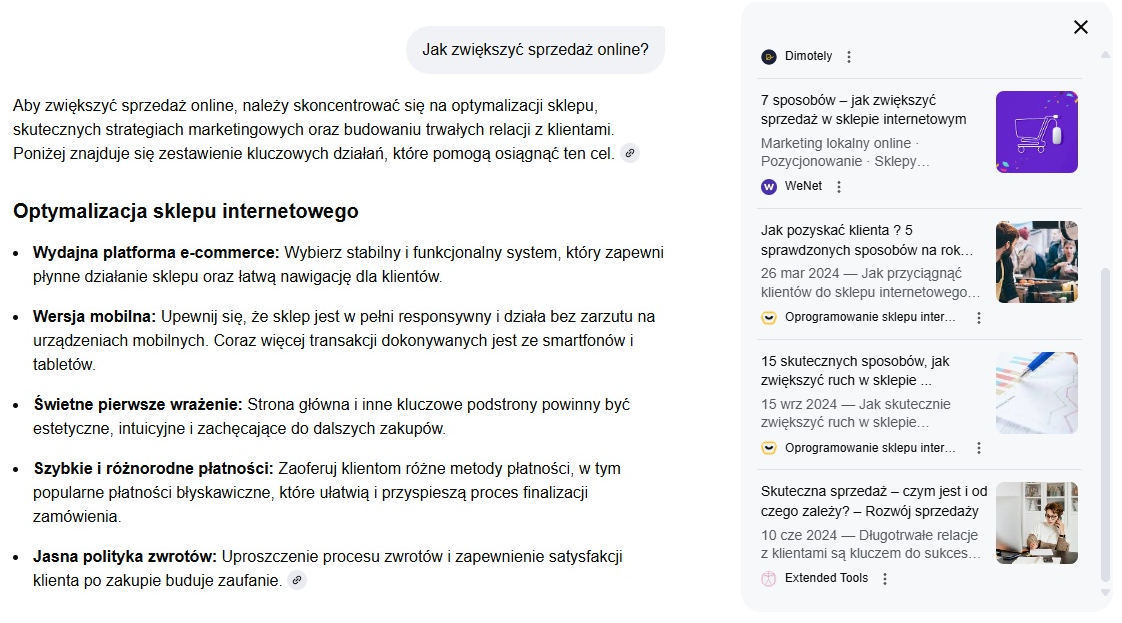Open options for the '15 skutecznych sposobów' source
Image resolution: width=1122 pixels, height=623 pixels.
979,448
